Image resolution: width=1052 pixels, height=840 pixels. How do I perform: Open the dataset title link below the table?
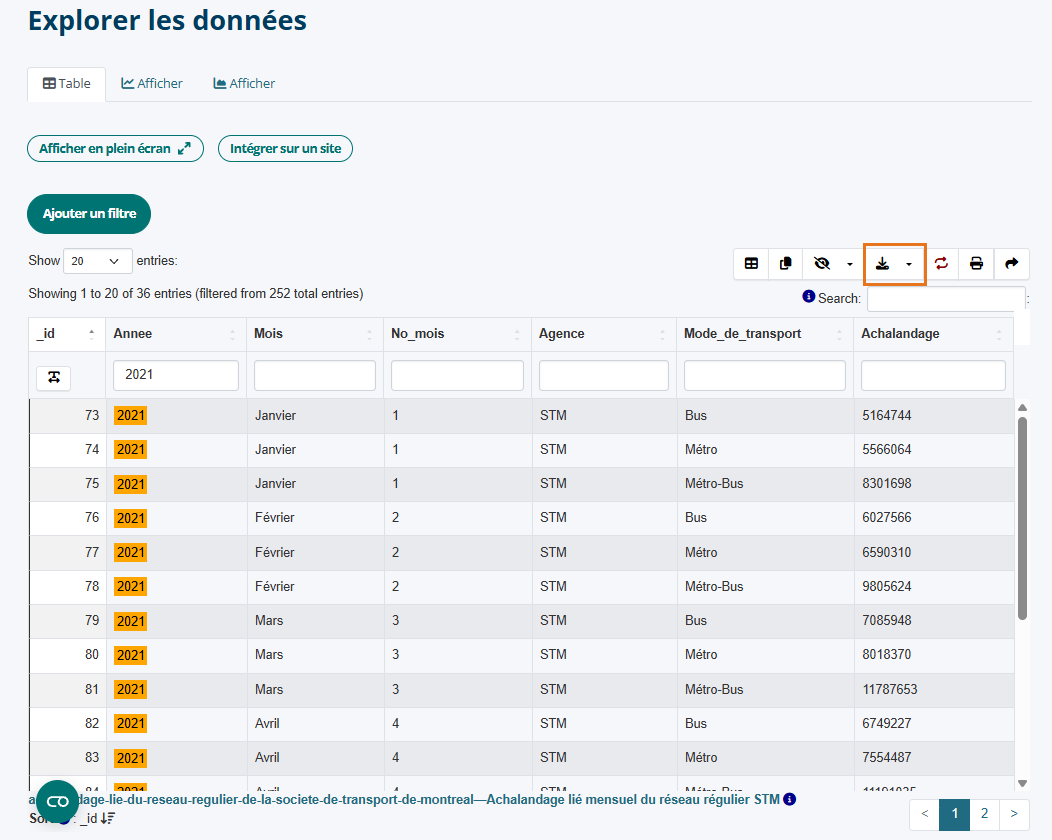pyautogui.click(x=405, y=799)
